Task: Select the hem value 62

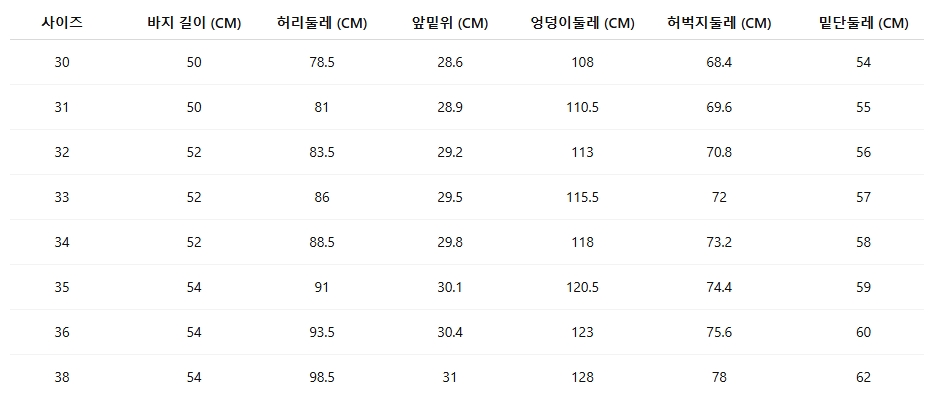Action: [x=863, y=377]
